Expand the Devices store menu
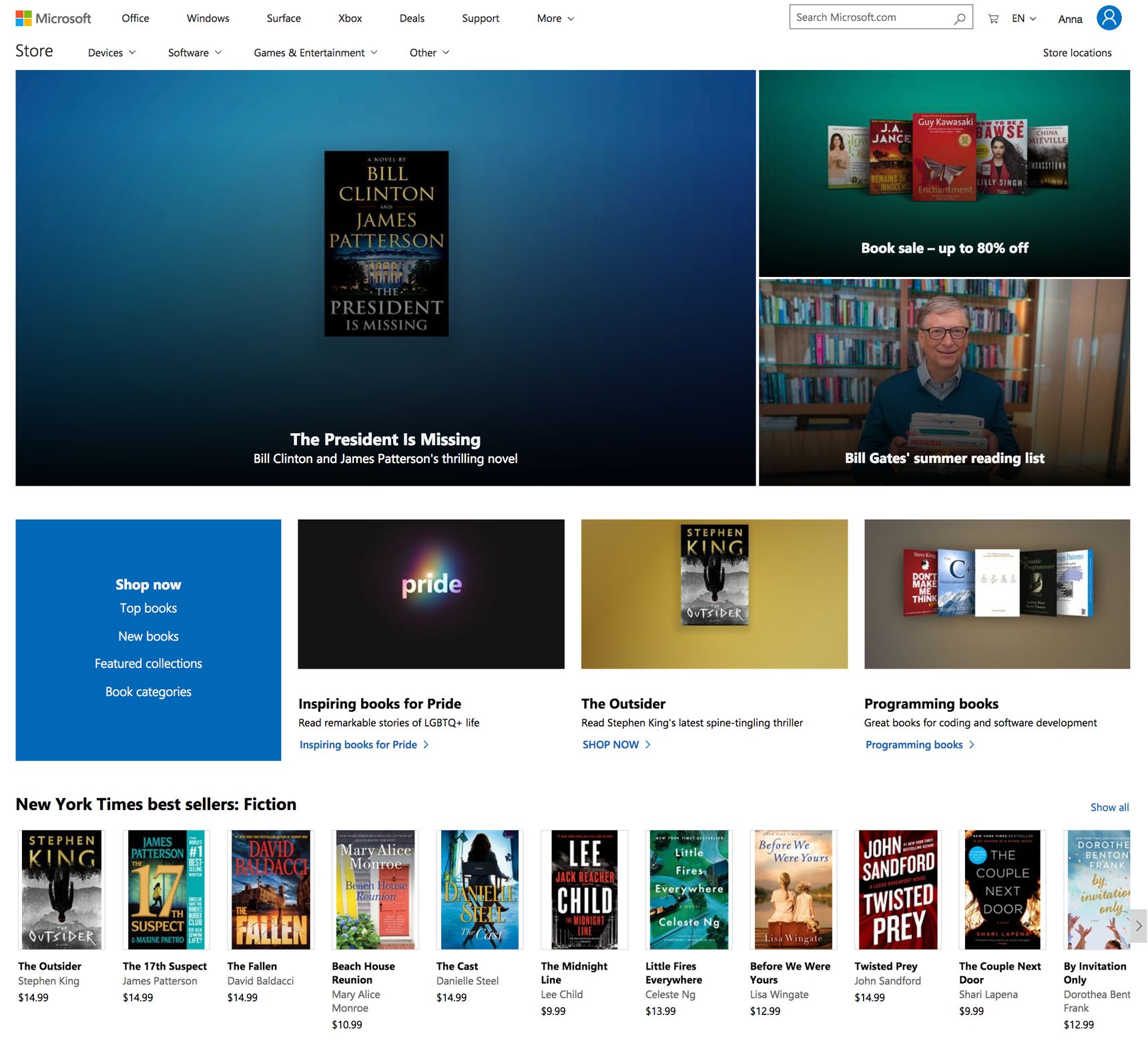This screenshot has width=1148, height=1041. click(x=112, y=53)
